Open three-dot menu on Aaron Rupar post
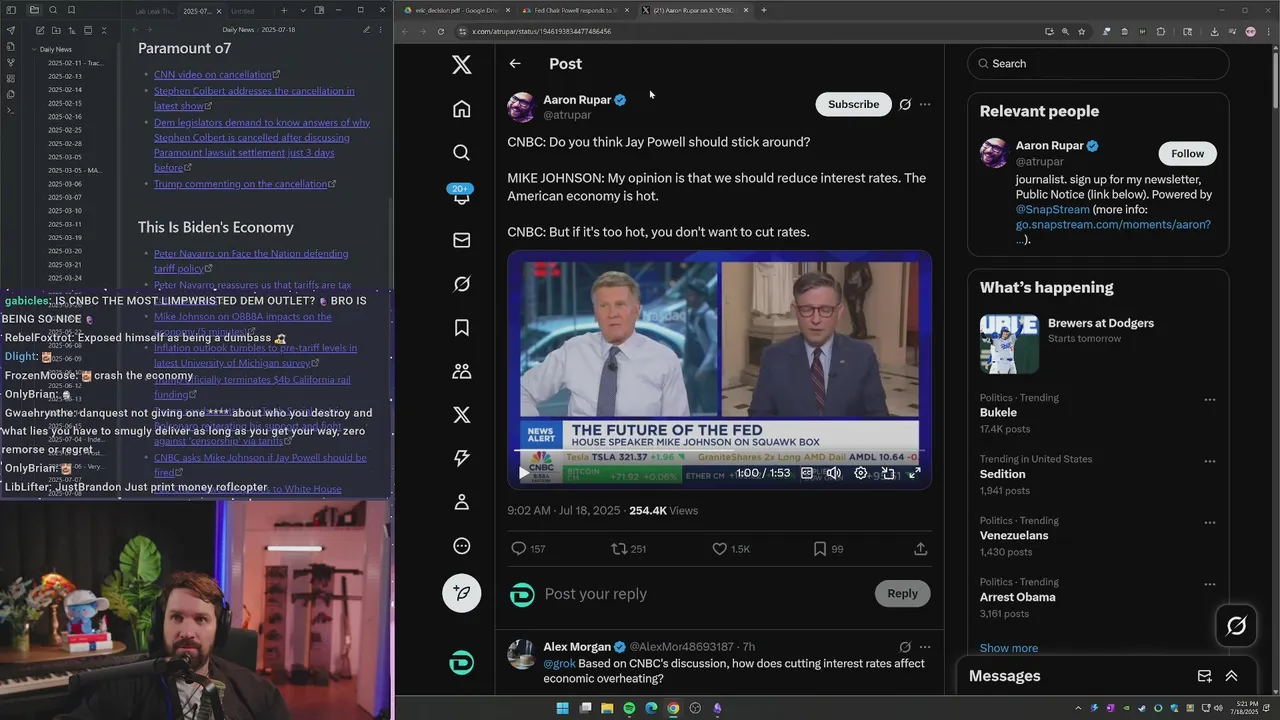 coord(925,104)
